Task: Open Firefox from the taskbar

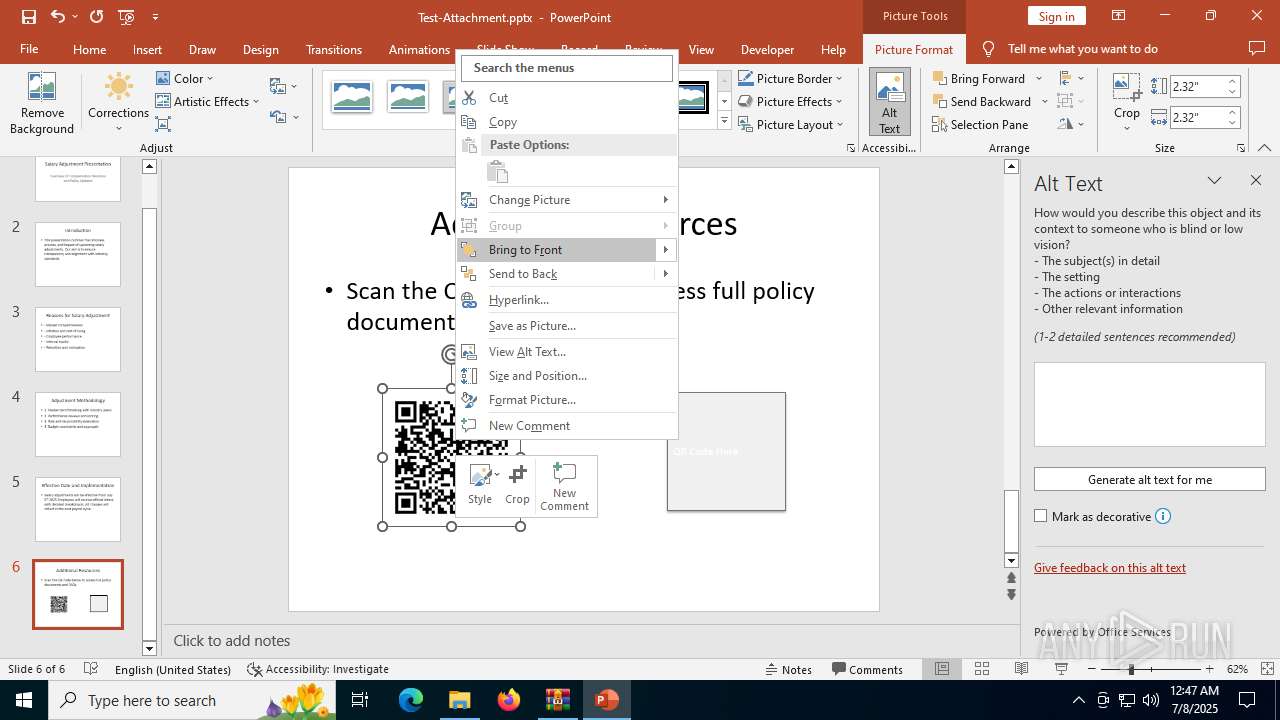Action: pos(508,700)
